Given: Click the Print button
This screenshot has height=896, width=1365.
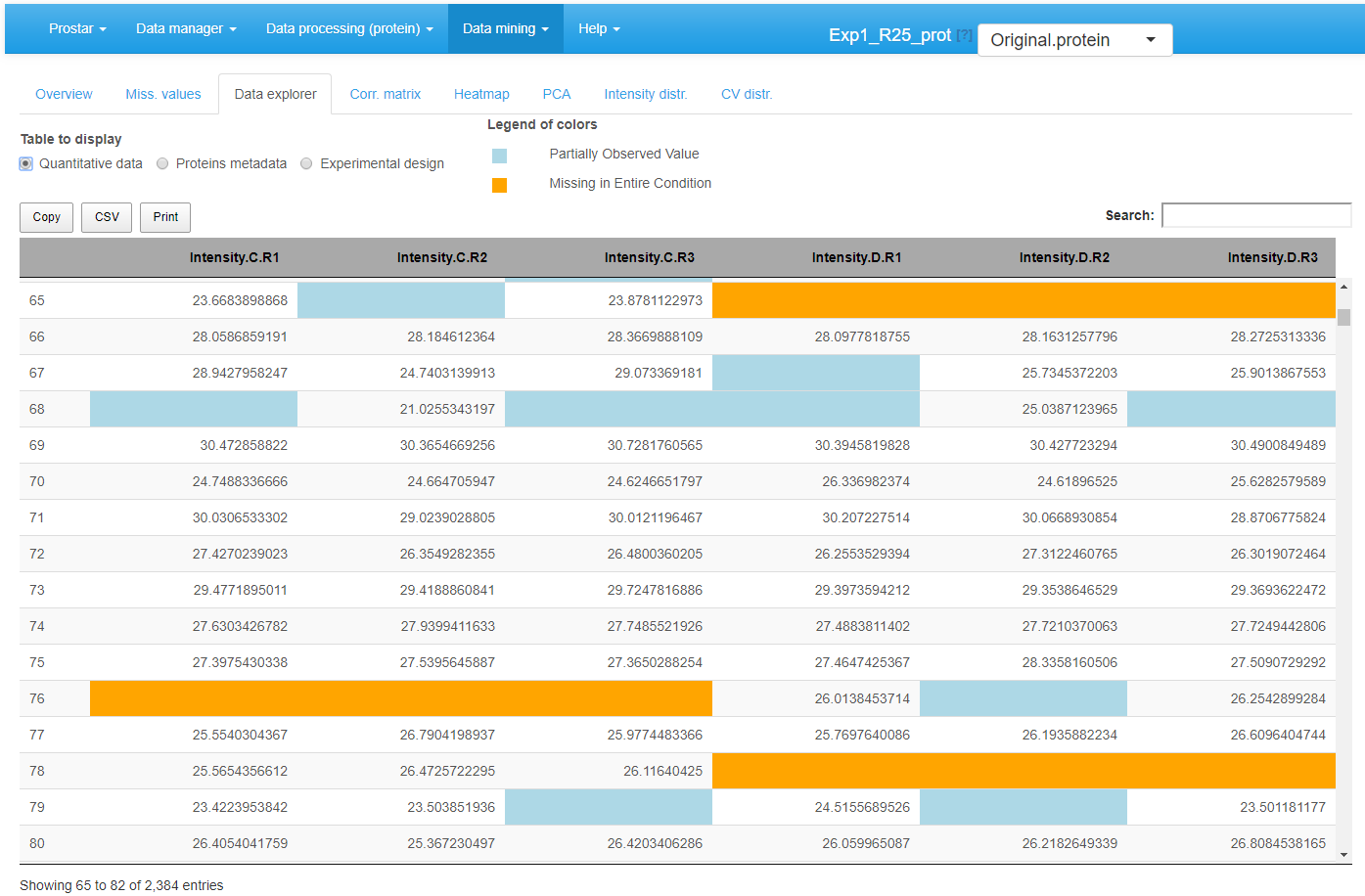Looking at the screenshot, I should pos(164,217).
